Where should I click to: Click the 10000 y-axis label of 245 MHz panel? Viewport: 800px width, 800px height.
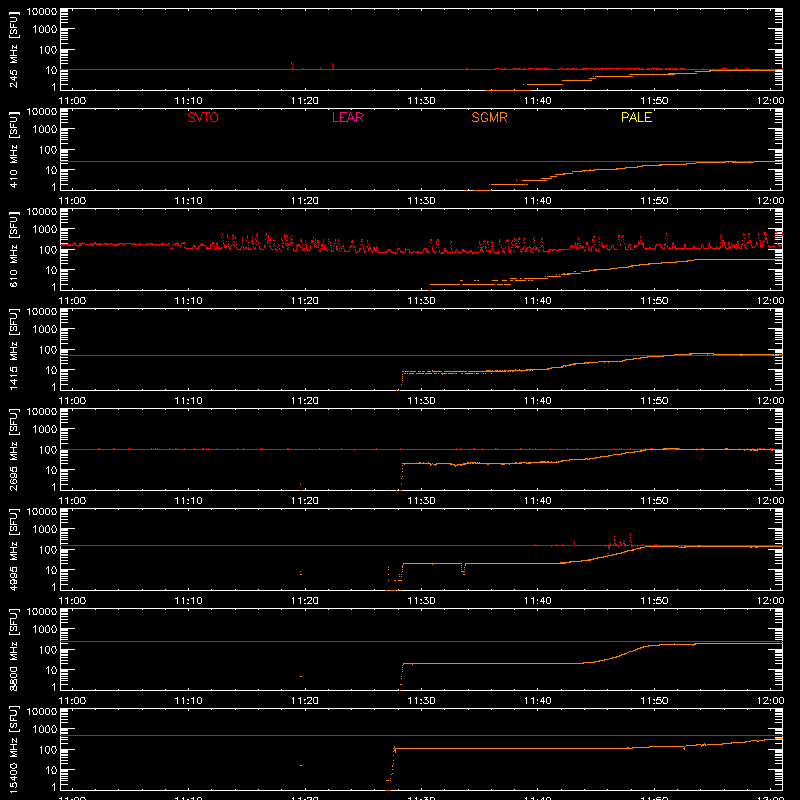pos(42,12)
